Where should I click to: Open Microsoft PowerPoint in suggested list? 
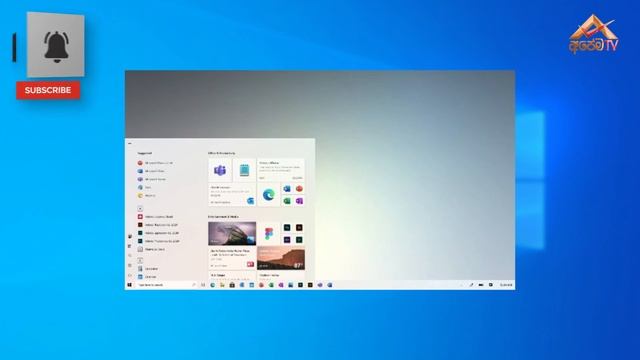(156, 163)
